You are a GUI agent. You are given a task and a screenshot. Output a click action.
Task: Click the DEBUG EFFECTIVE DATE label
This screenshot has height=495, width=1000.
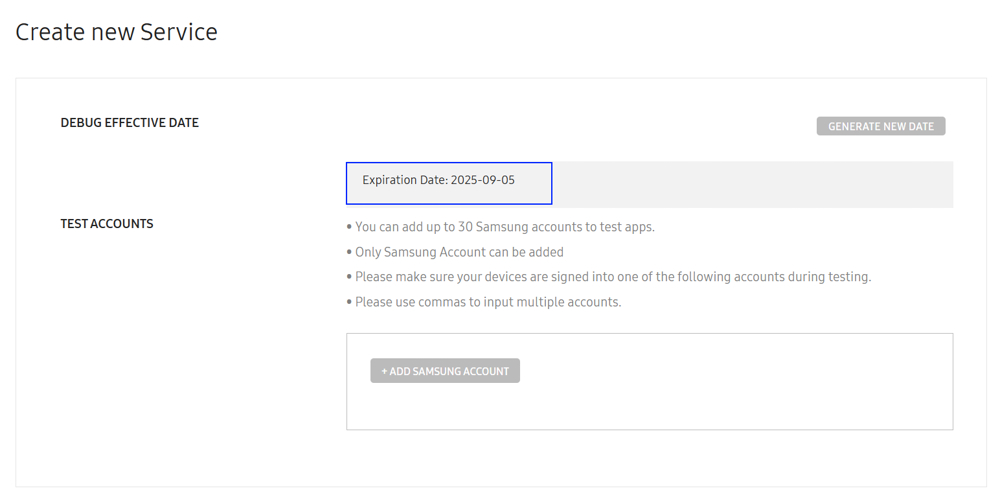tap(129, 122)
